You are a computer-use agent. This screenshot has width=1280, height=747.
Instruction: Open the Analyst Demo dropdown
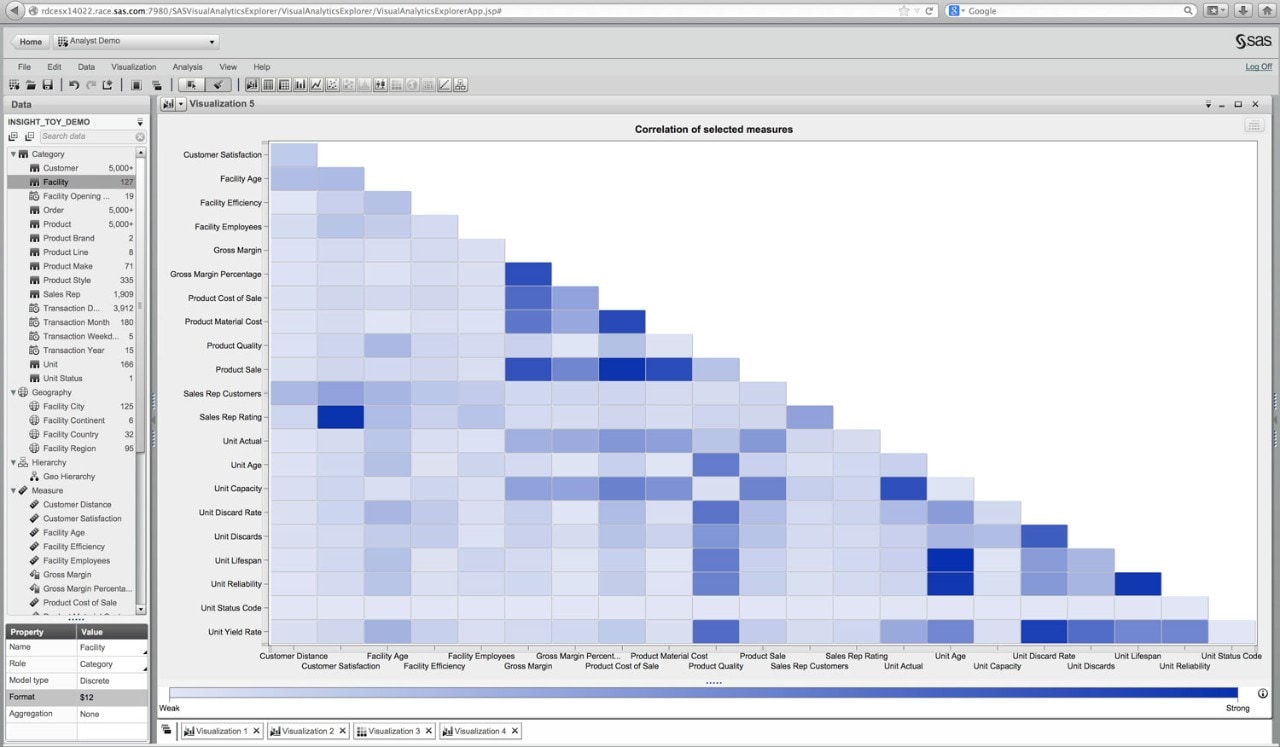pos(136,42)
